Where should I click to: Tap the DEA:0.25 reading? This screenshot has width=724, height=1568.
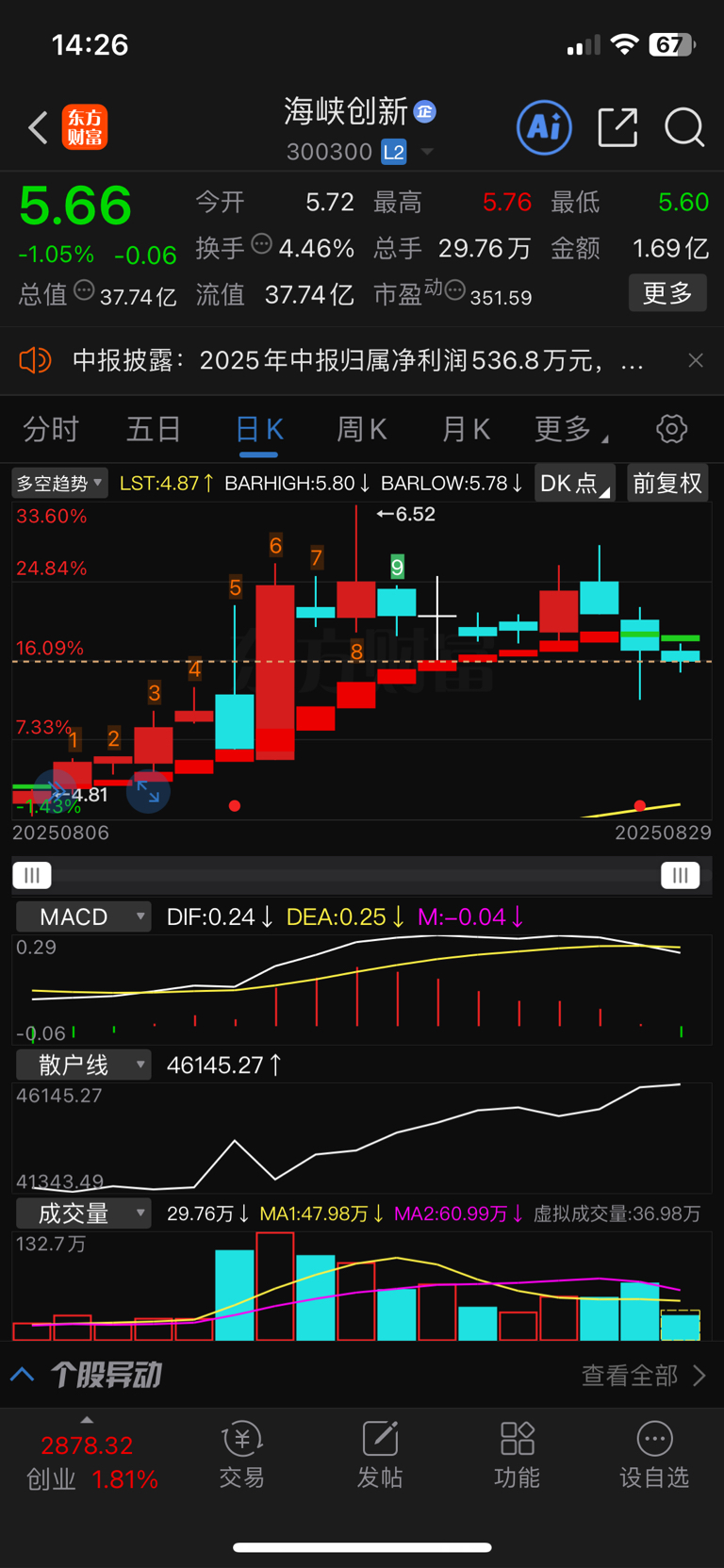(x=345, y=916)
